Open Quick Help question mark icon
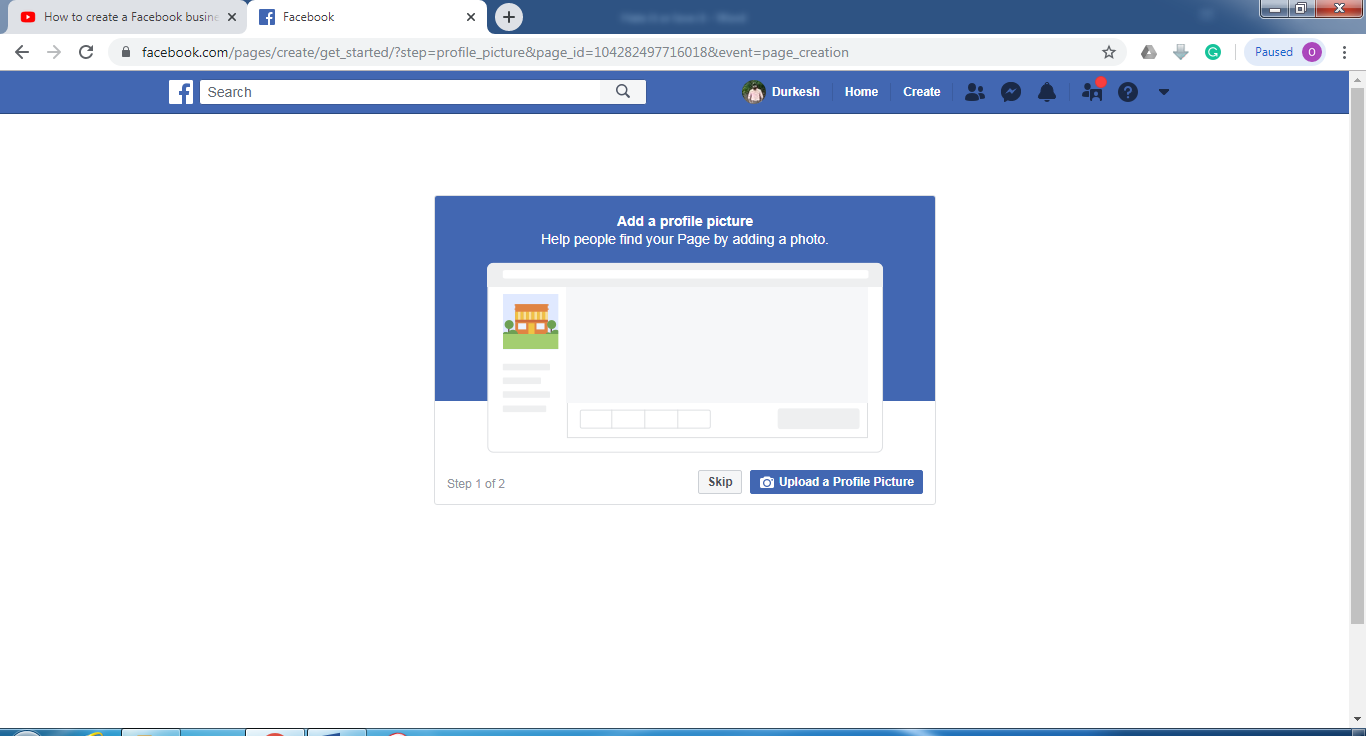Viewport: 1366px width, 736px height. (1128, 92)
